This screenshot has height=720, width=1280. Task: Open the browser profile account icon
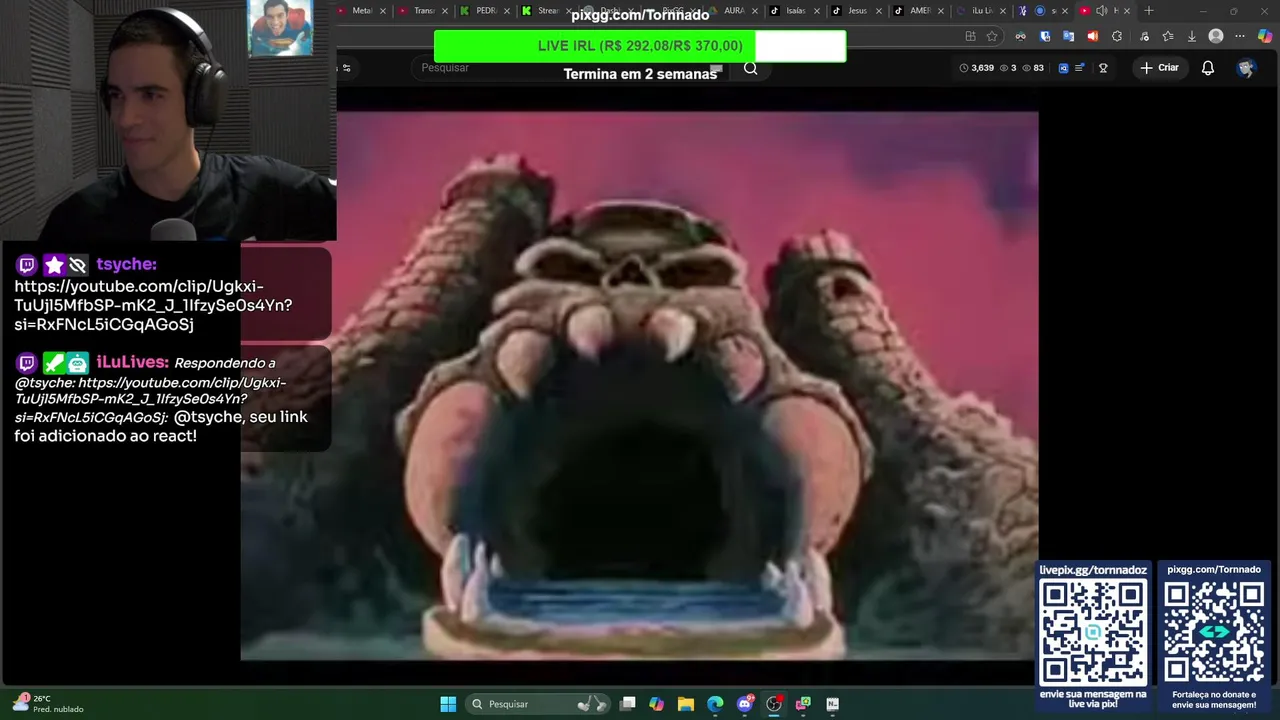pyautogui.click(x=1216, y=36)
